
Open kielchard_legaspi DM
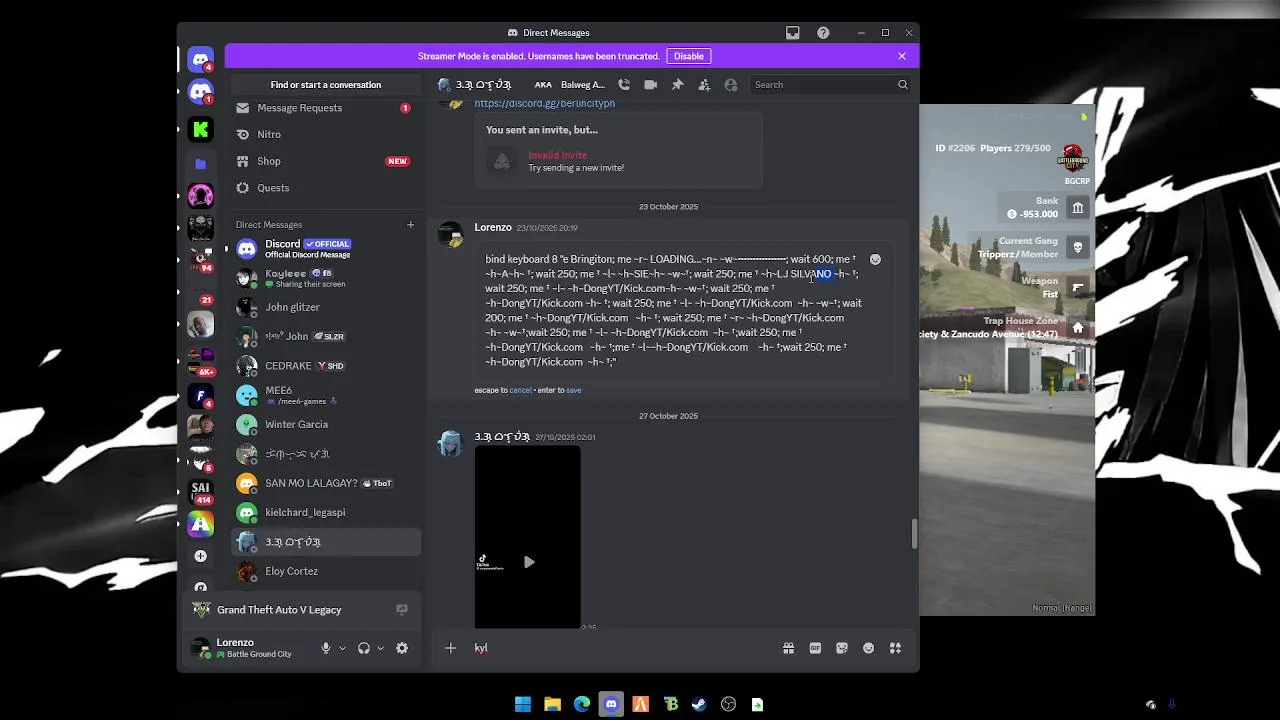click(x=326, y=512)
